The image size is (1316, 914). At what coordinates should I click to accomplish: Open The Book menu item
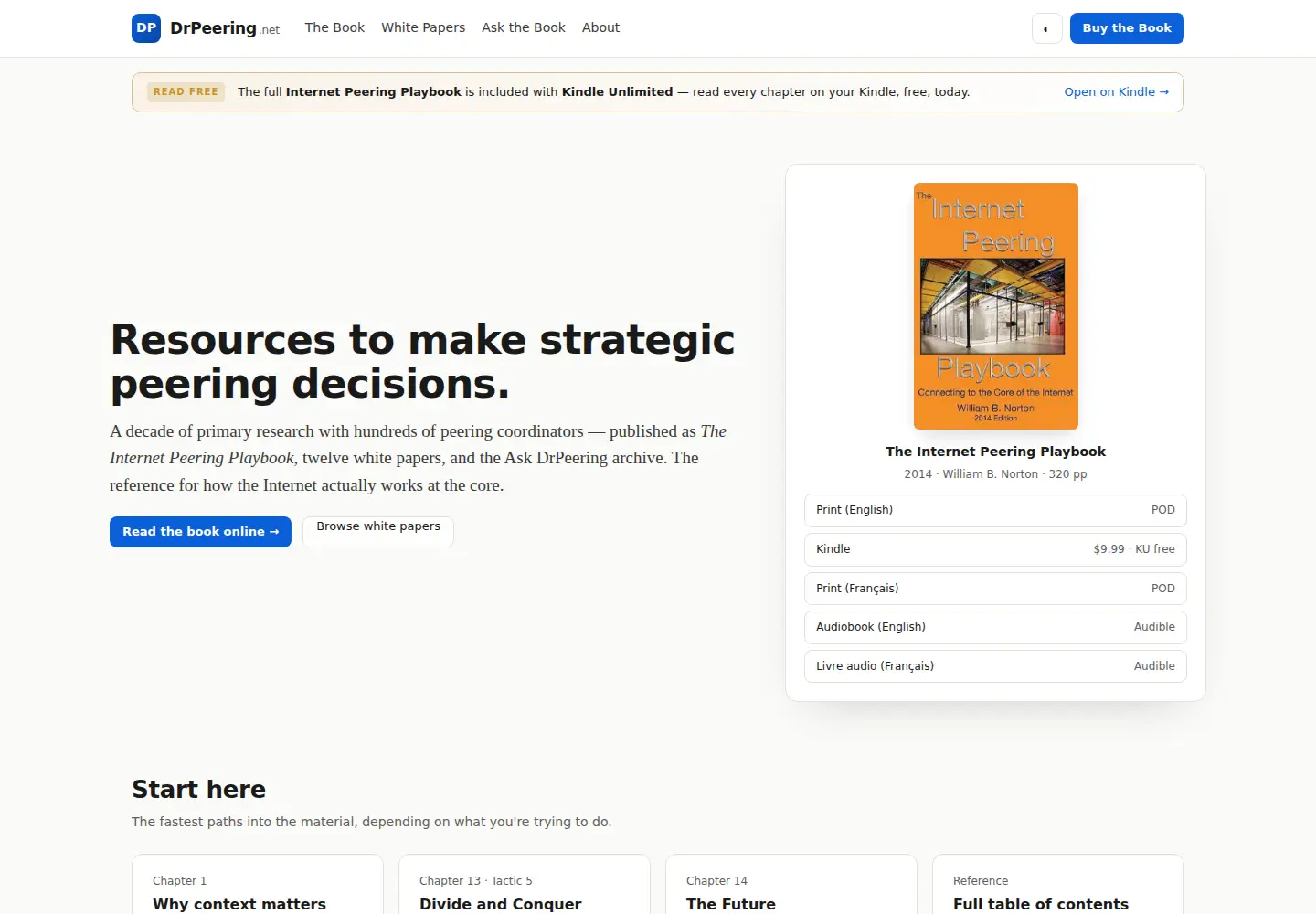tap(334, 27)
